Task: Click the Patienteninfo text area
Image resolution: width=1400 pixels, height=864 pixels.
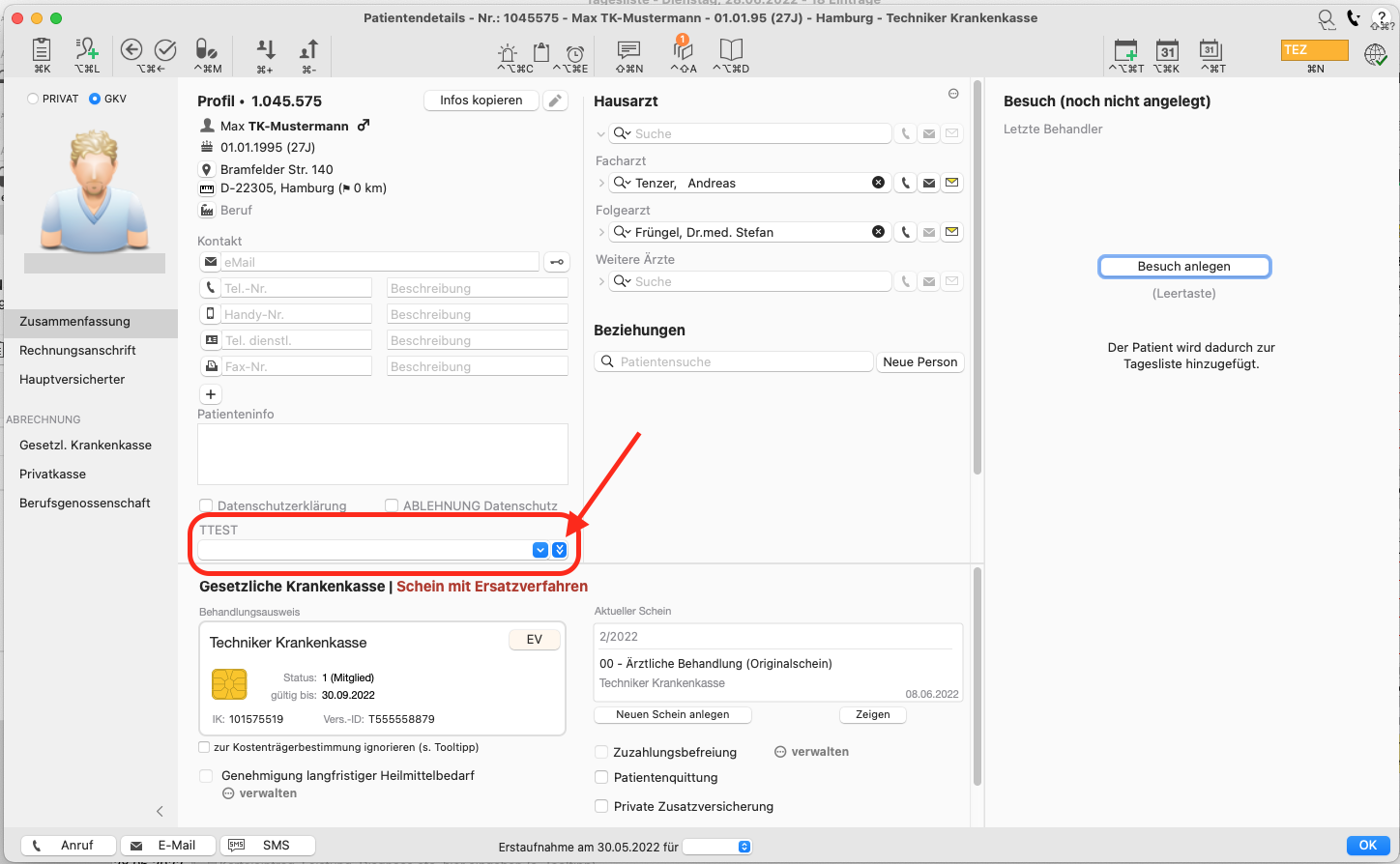Action: pyautogui.click(x=383, y=454)
